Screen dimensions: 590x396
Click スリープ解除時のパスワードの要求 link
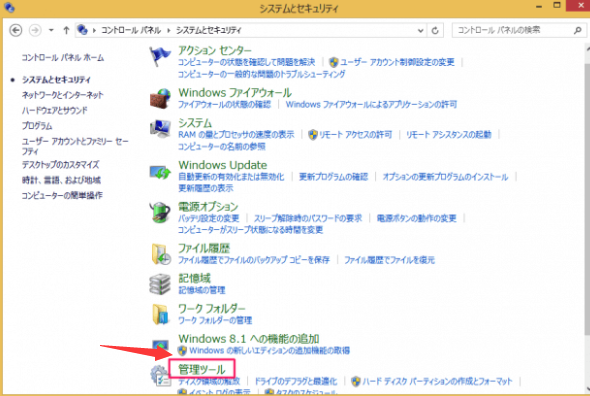308,218
